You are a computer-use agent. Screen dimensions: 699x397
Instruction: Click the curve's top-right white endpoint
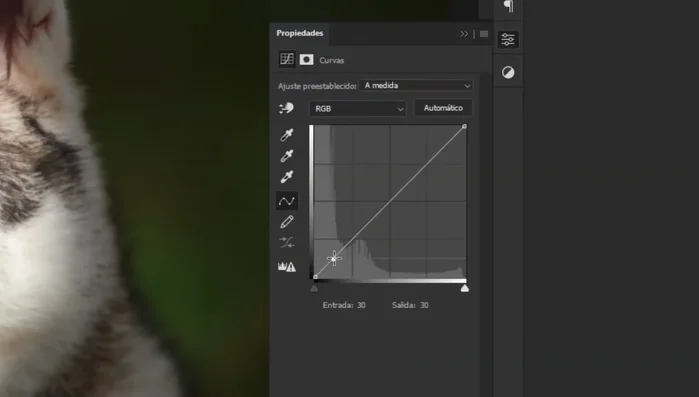464,127
